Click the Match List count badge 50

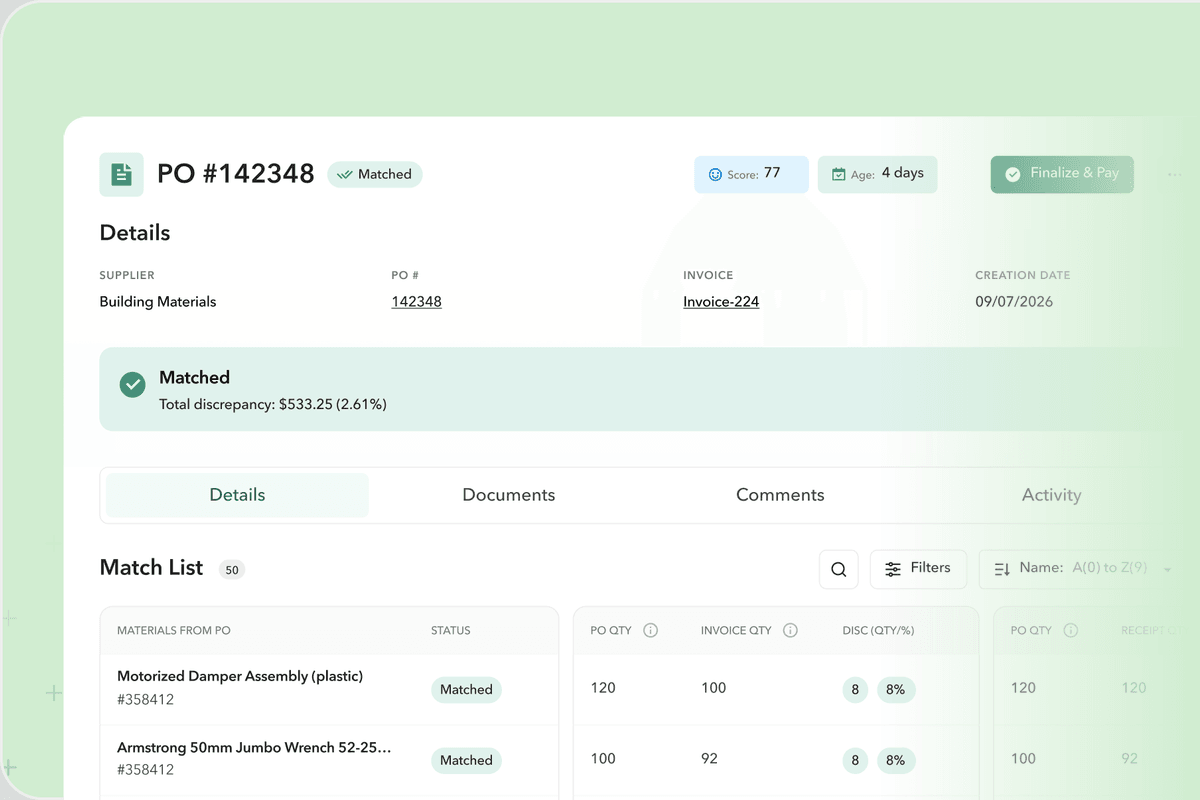pyautogui.click(x=232, y=570)
